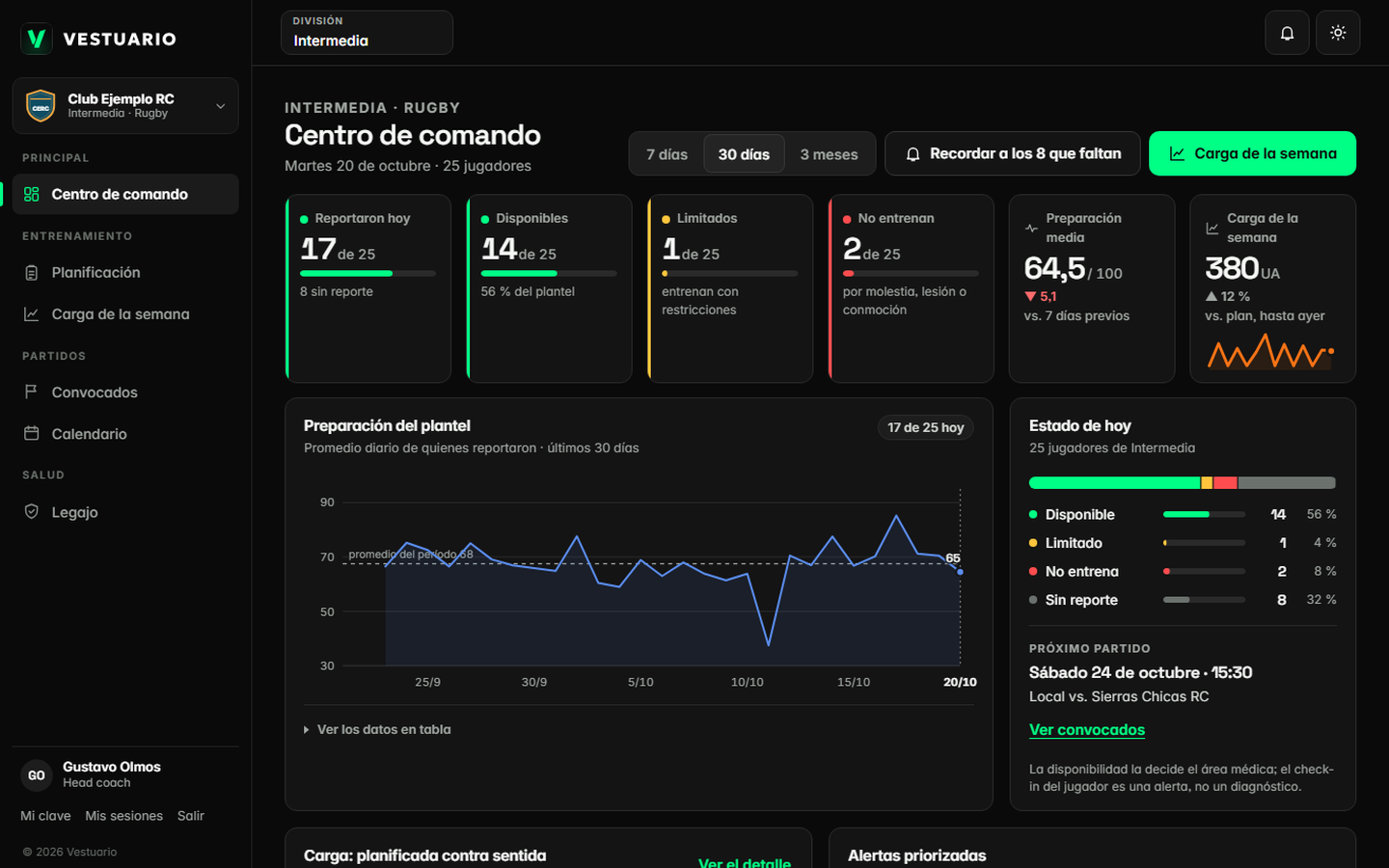Open the División Intermedia dropdown
Screen dimensions: 1389x868
[x=367, y=33]
